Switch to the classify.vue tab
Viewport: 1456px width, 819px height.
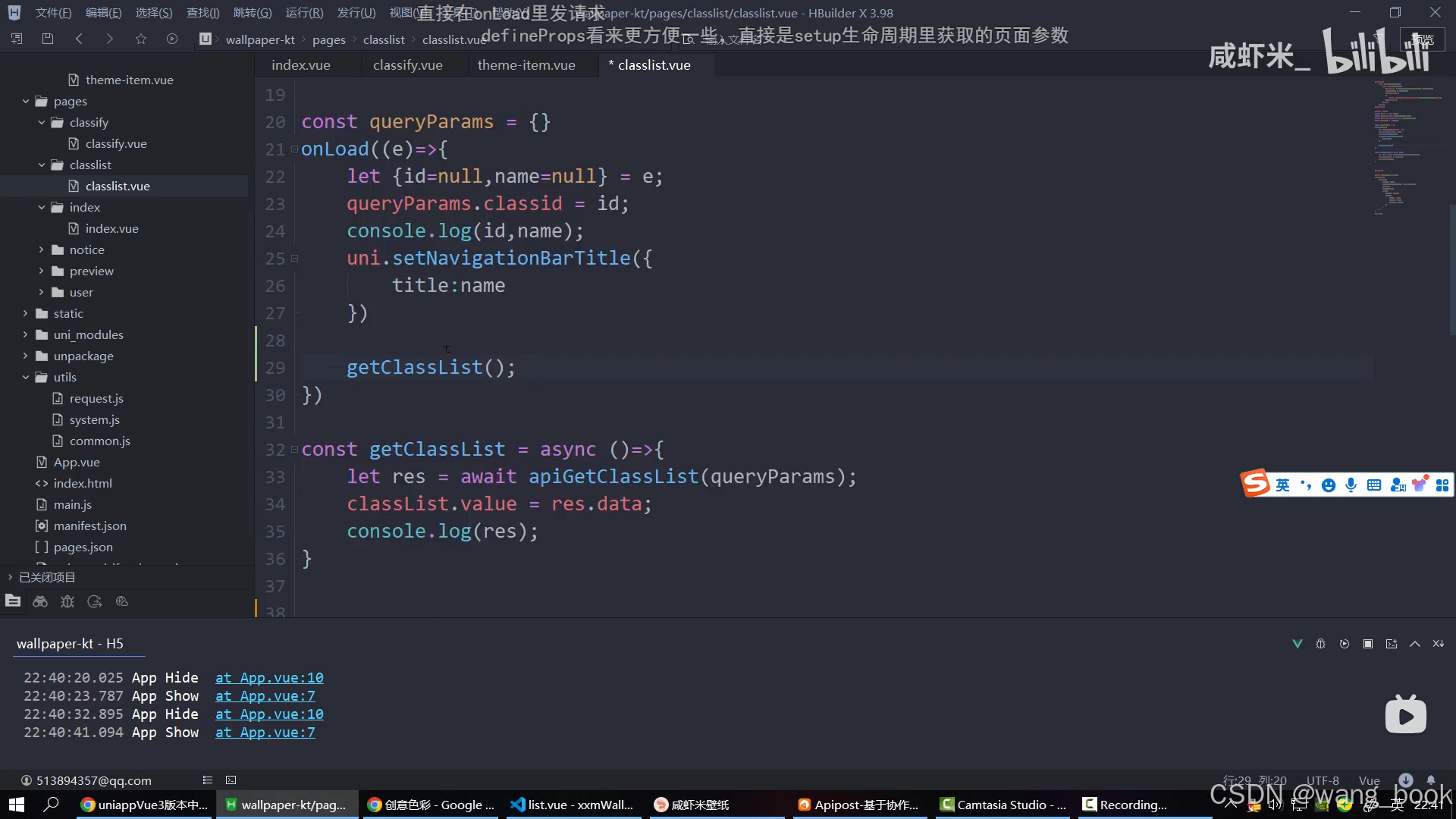(x=407, y=65)
